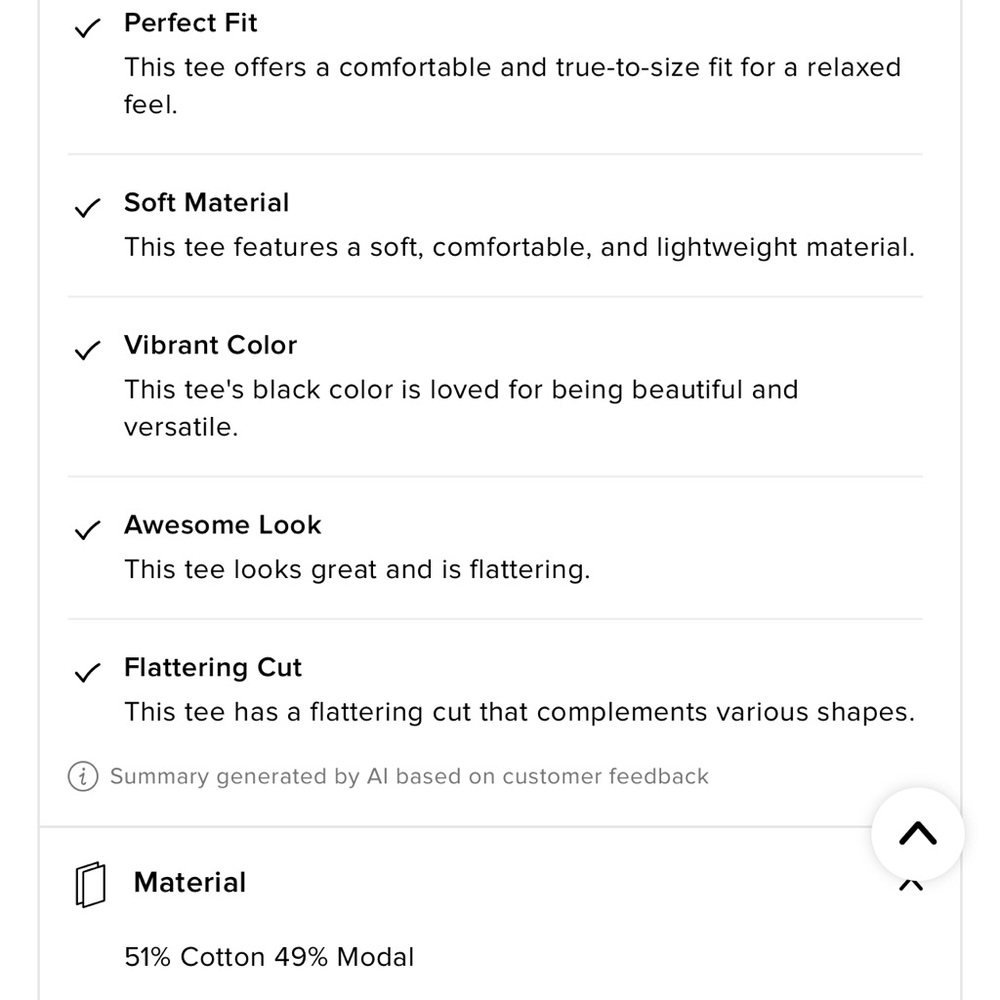Click the Awesome Look checkmark icon
1000x1000 pixels.
[x=87, y=530]
